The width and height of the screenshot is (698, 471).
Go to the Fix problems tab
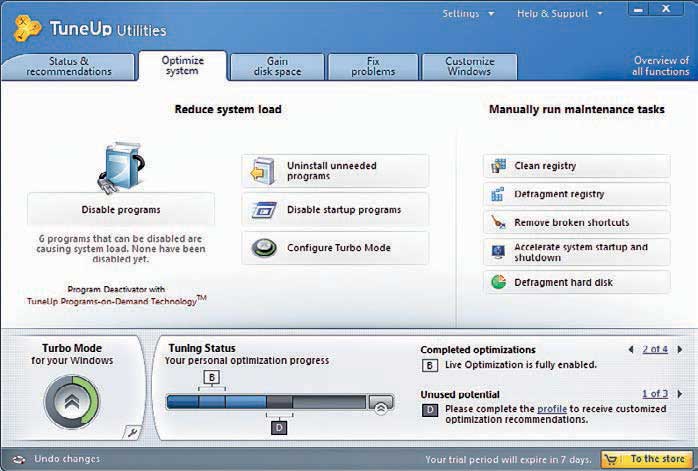(373, 66)
